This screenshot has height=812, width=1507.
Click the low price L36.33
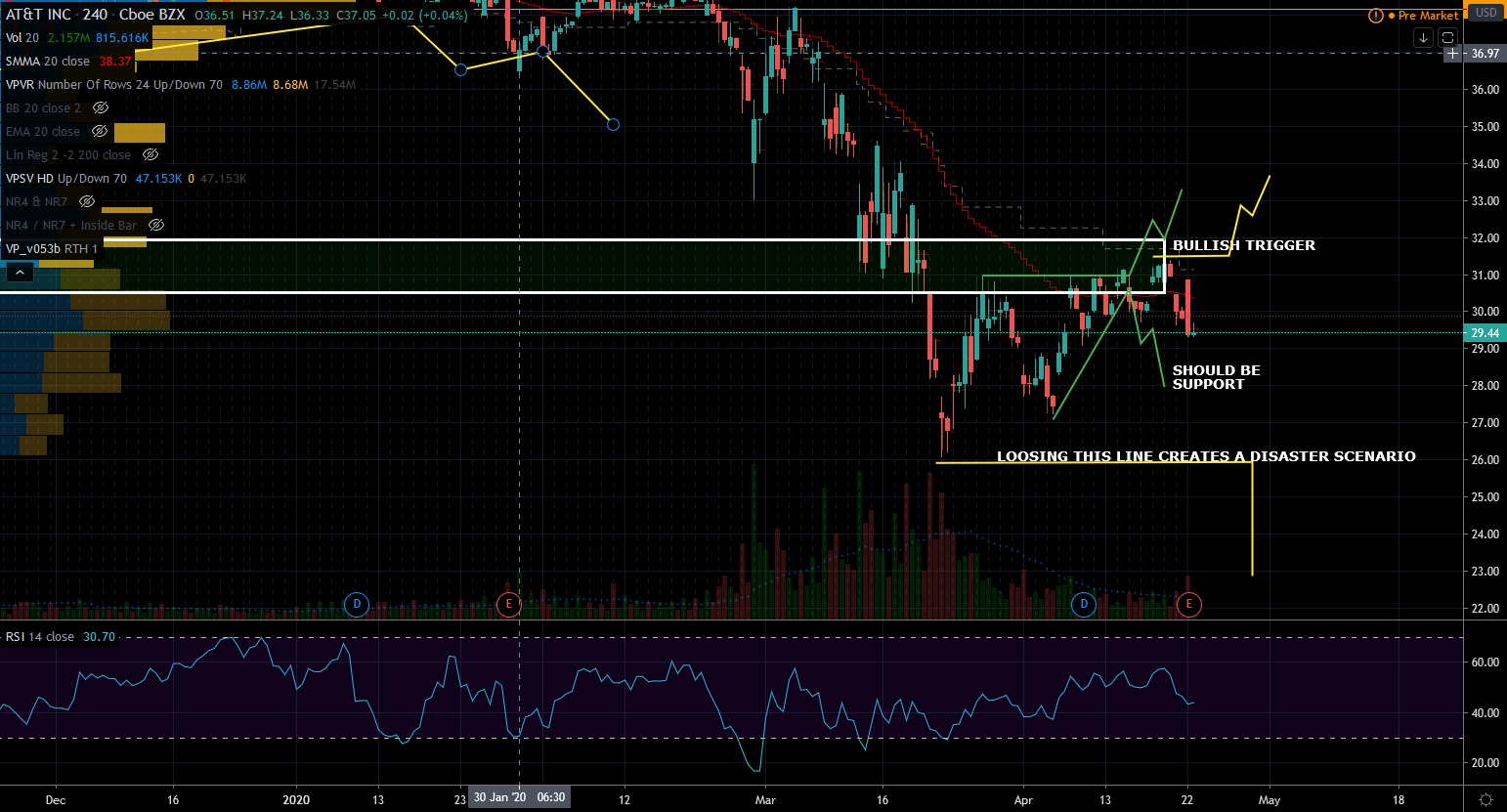pos(310,16)
